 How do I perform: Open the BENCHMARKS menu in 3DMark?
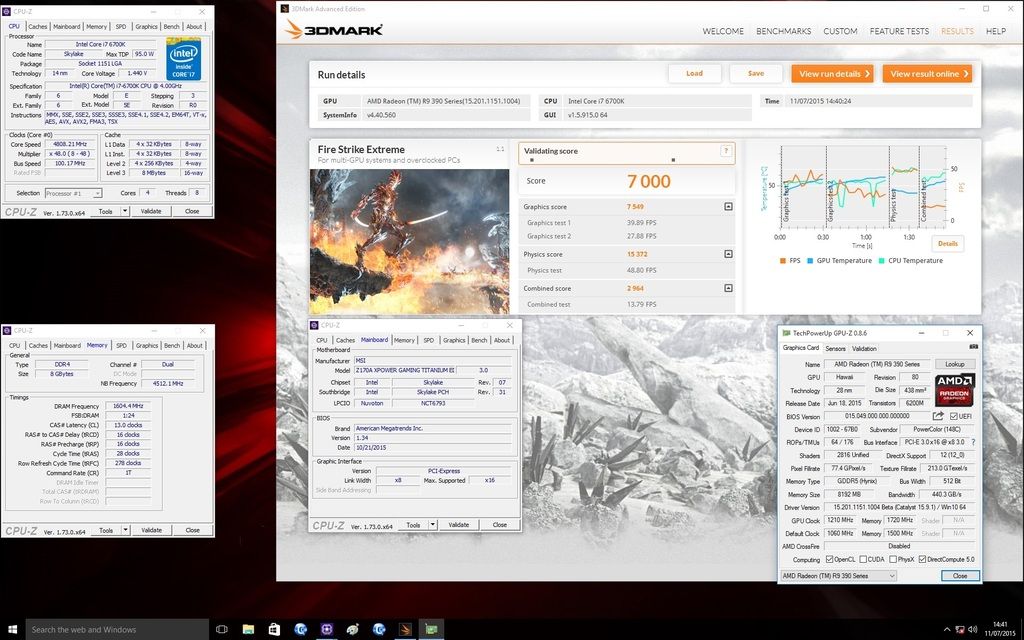point(783,31)
